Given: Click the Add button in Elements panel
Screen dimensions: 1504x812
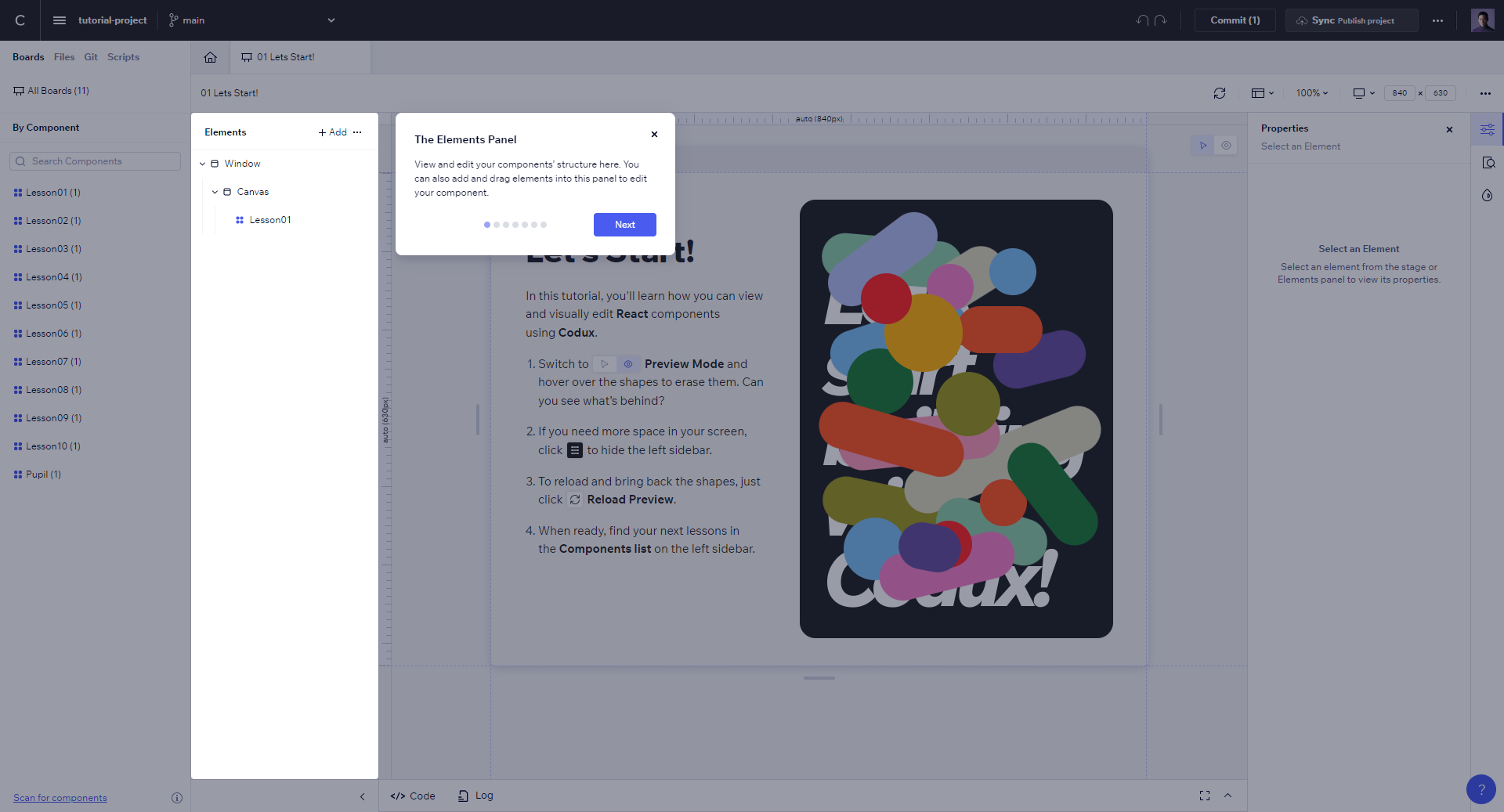Looking at the screenshot, I should [x=333, y=132].
